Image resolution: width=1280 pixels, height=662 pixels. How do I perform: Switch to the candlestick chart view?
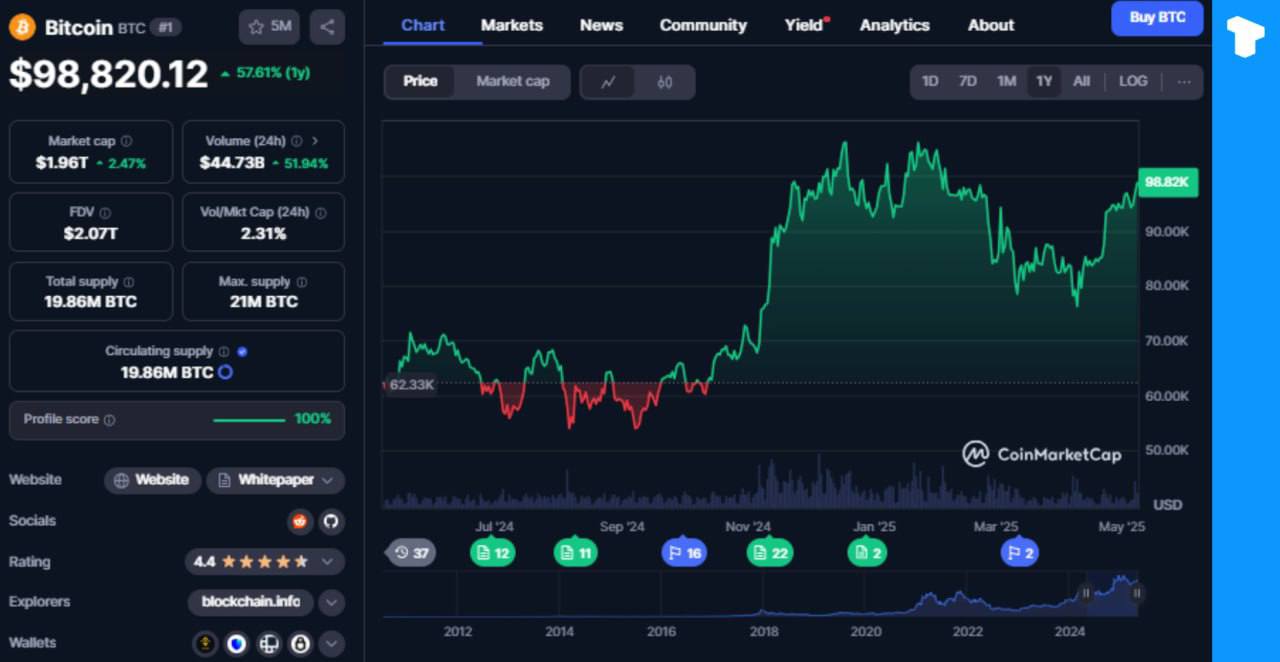pos(665,82)
